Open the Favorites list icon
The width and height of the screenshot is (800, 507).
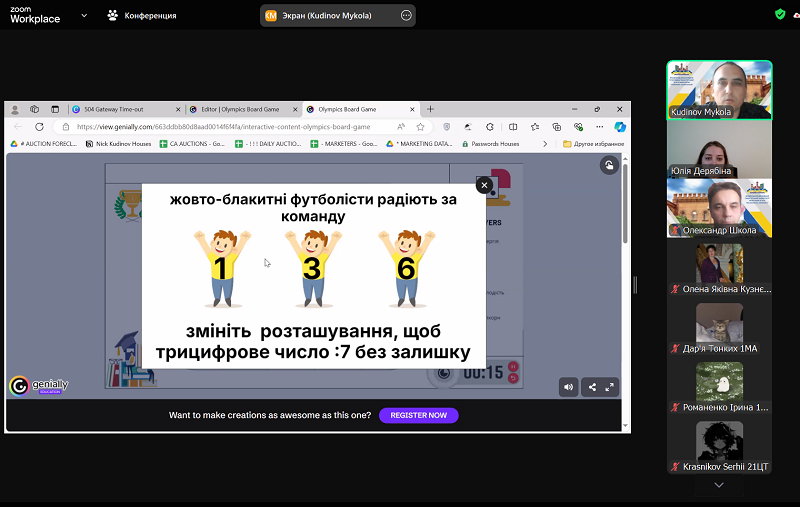pos(535,127)
